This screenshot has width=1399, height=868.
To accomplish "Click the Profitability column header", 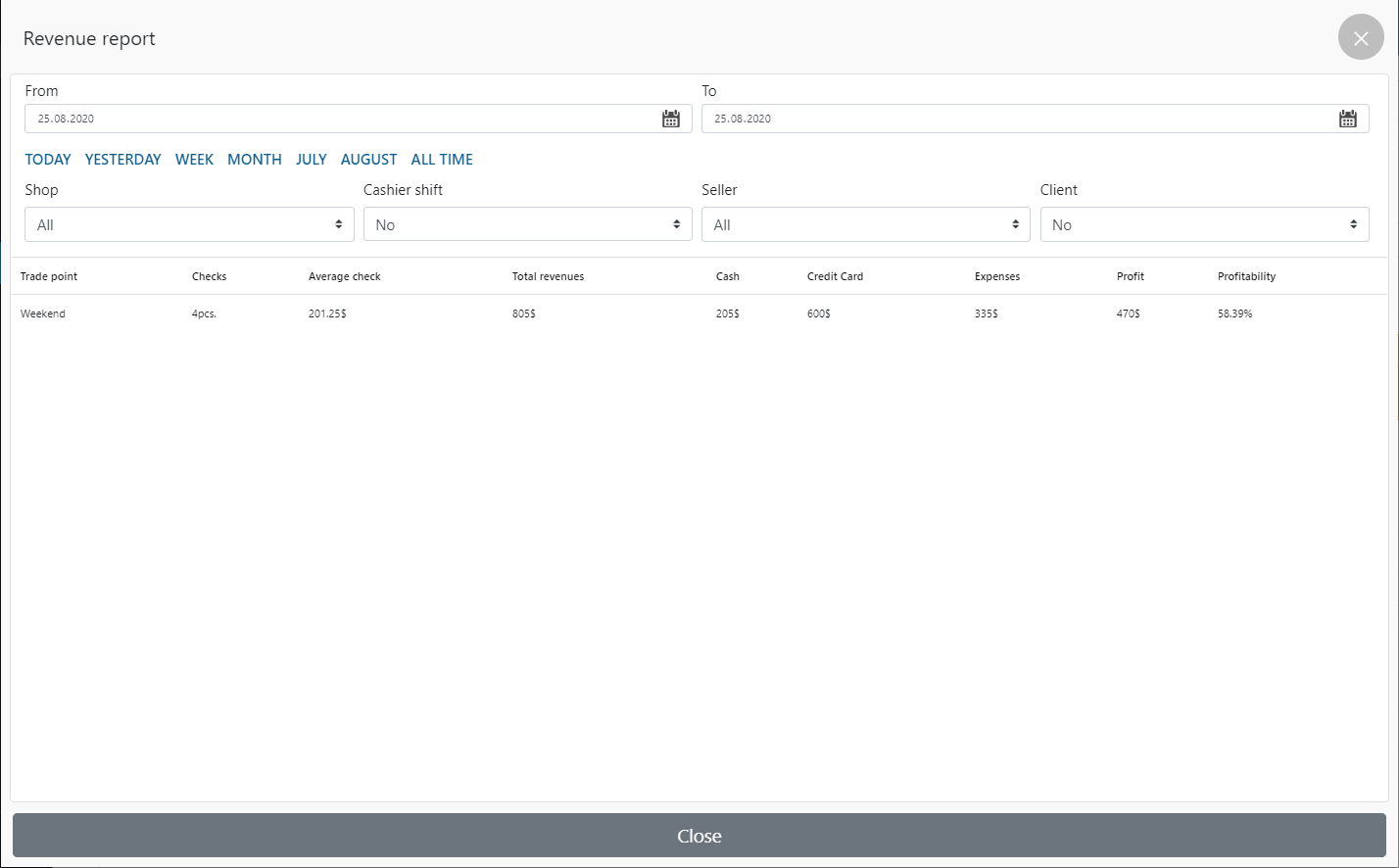I will pos(1246,276).
